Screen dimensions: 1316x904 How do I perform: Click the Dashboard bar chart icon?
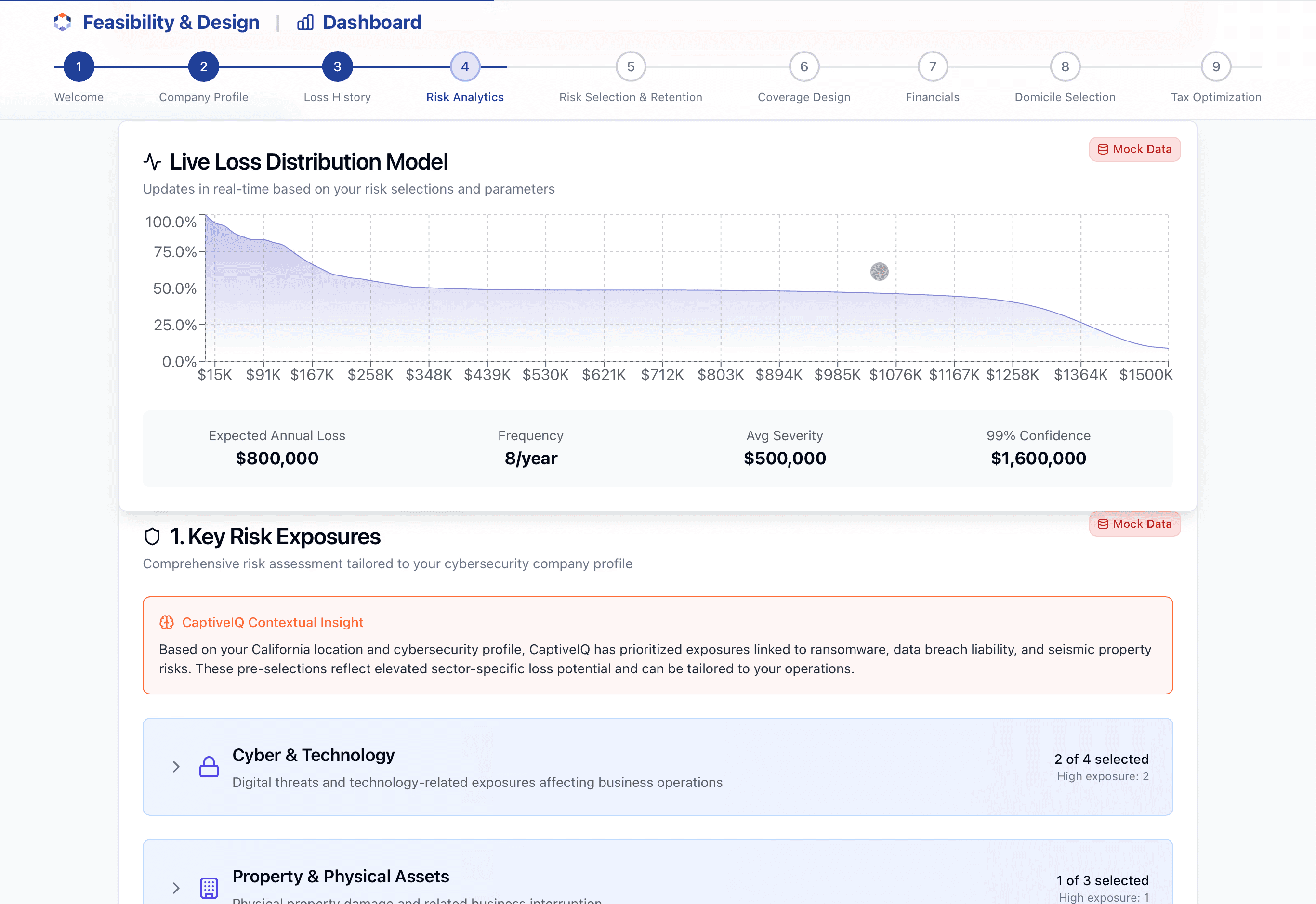click(305, 23)
